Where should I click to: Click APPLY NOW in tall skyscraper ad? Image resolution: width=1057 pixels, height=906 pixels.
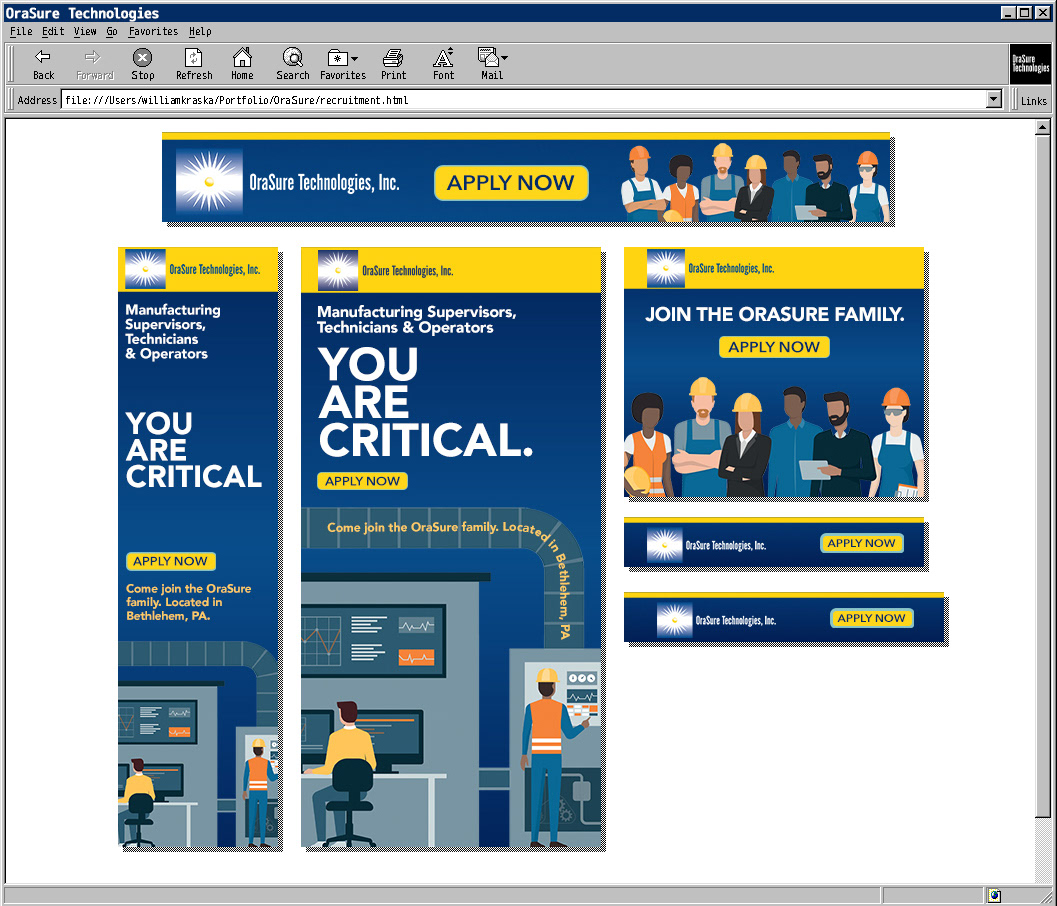tap(170, 561)
